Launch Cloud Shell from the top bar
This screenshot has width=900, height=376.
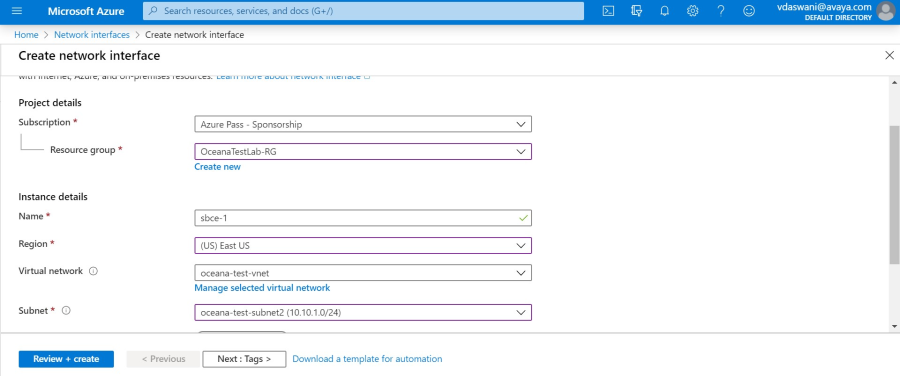608,11
